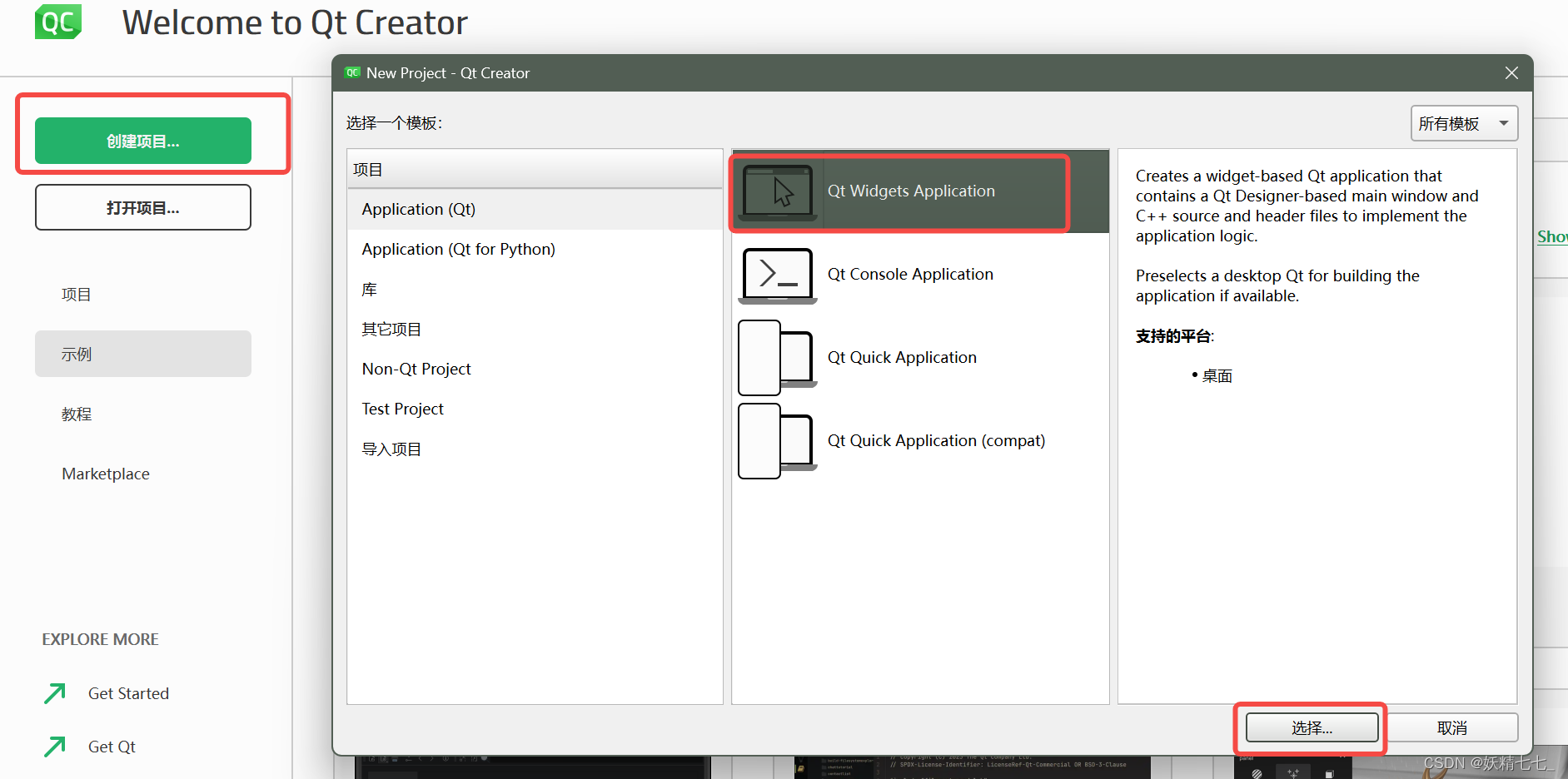This screenshot has height=779, width=1568.
Task: Click the Get Started link
Action: pyautogui.click(x=128, y=693)
